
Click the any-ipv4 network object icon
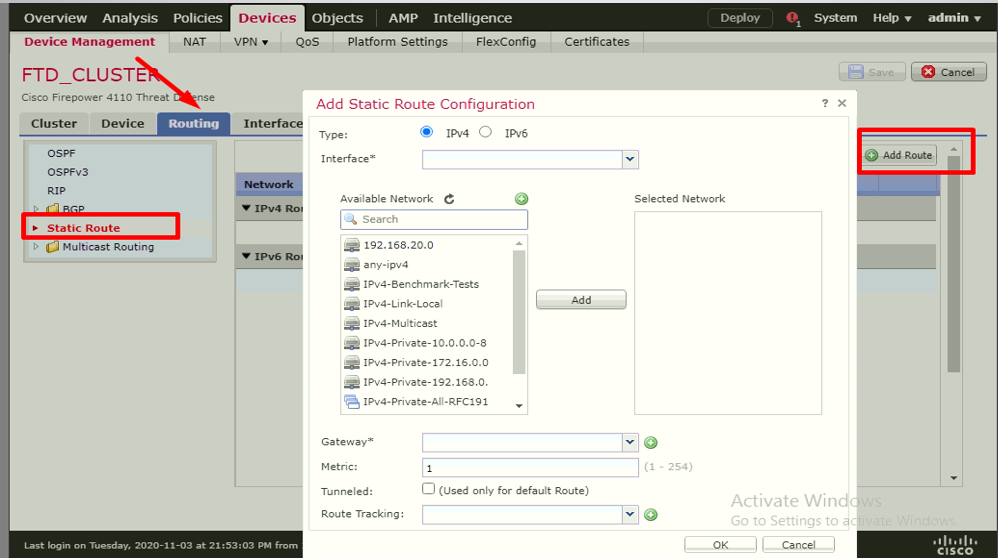coord(351,265)
